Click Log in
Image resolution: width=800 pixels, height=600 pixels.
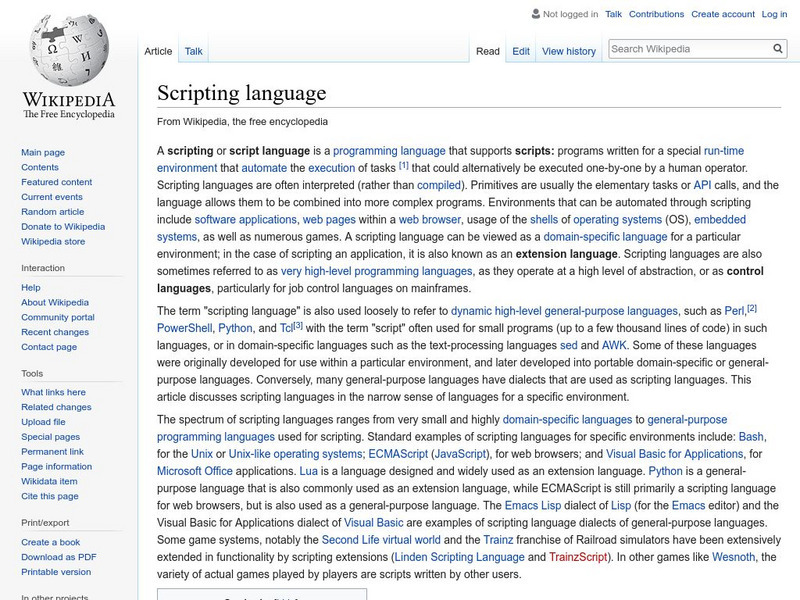(x=774, y=14)
